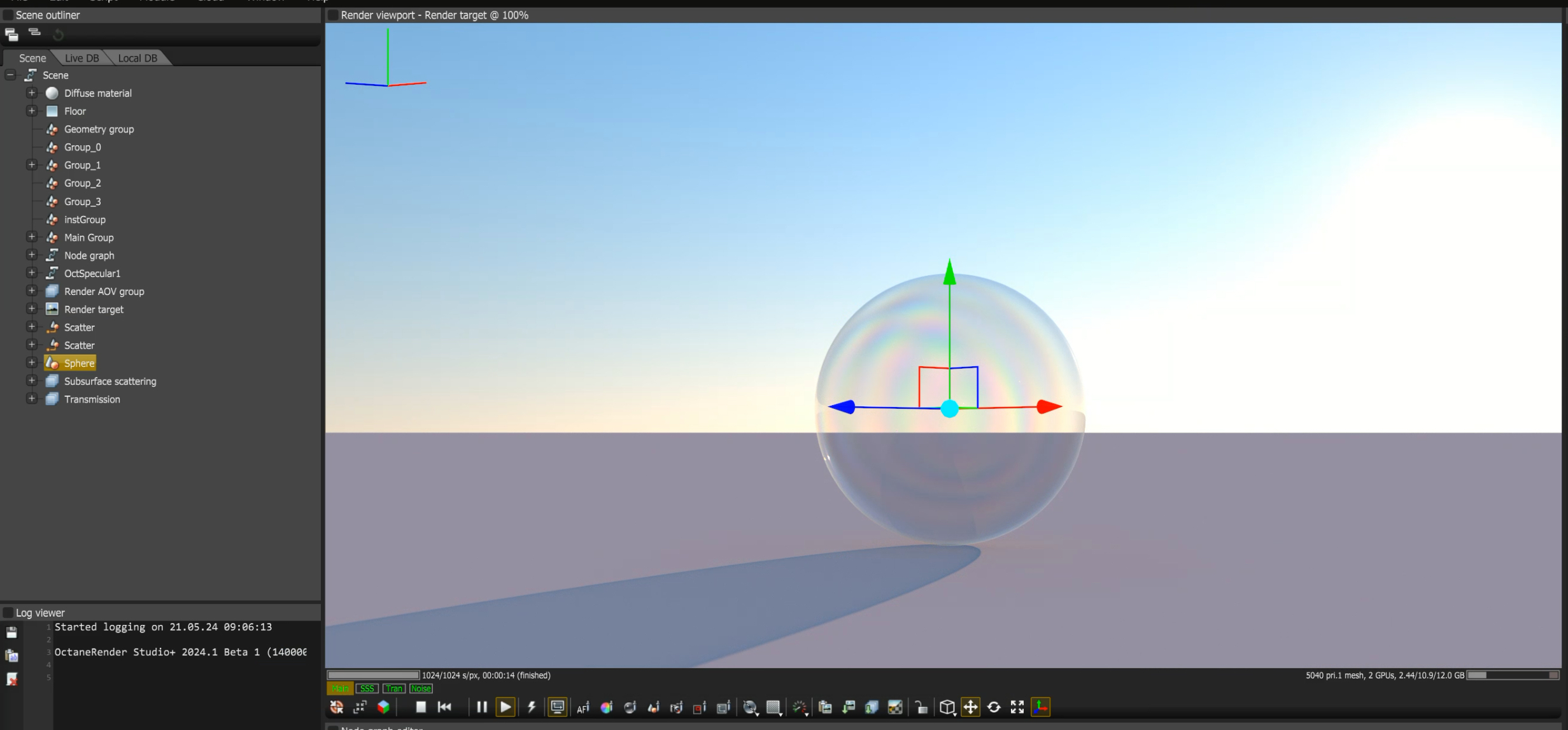1568x730 pixels.
Task: Select the white balance picker icon
Action: 606,708
